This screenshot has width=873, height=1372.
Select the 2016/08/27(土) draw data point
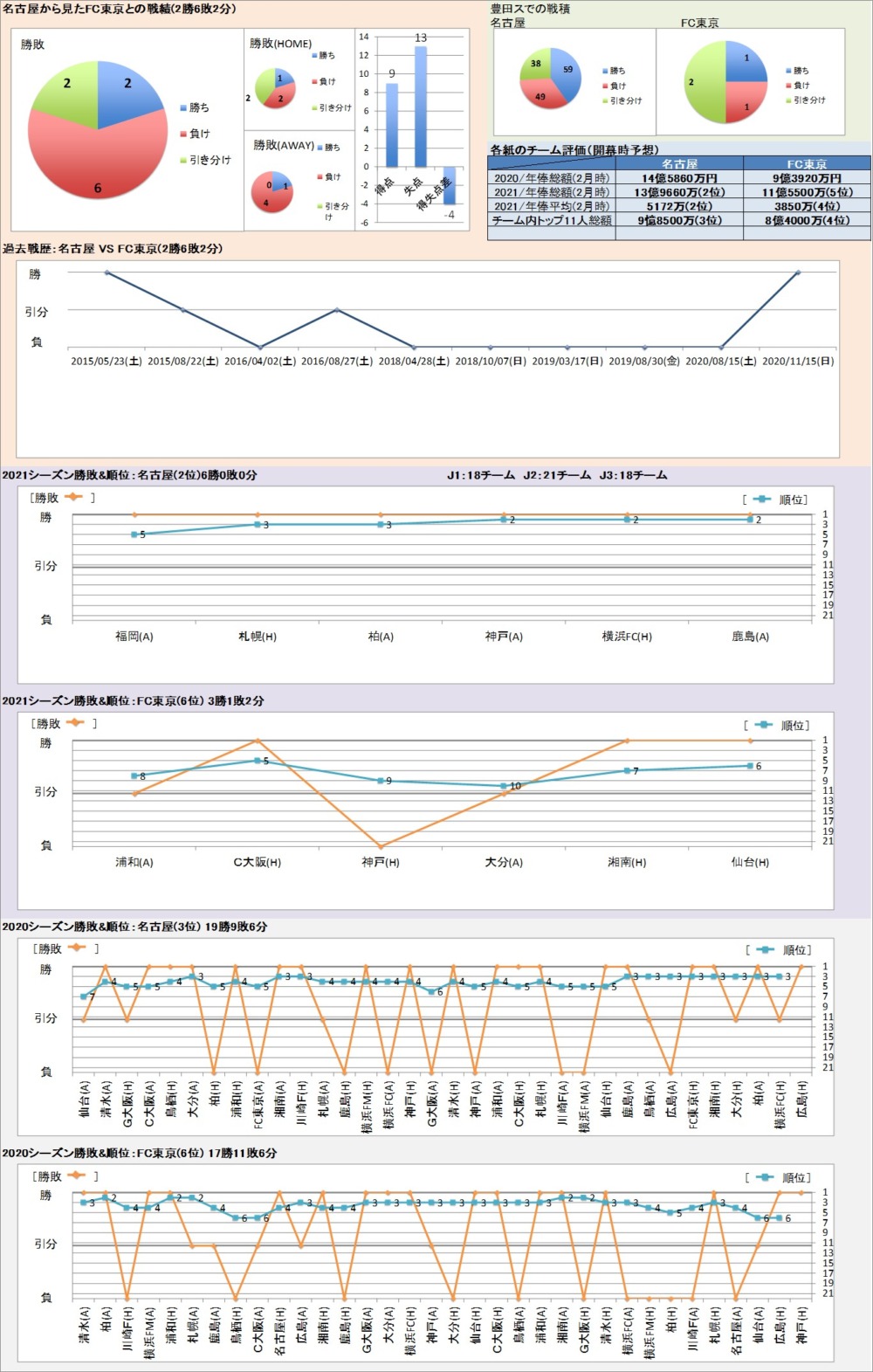[x=337, y=310]
